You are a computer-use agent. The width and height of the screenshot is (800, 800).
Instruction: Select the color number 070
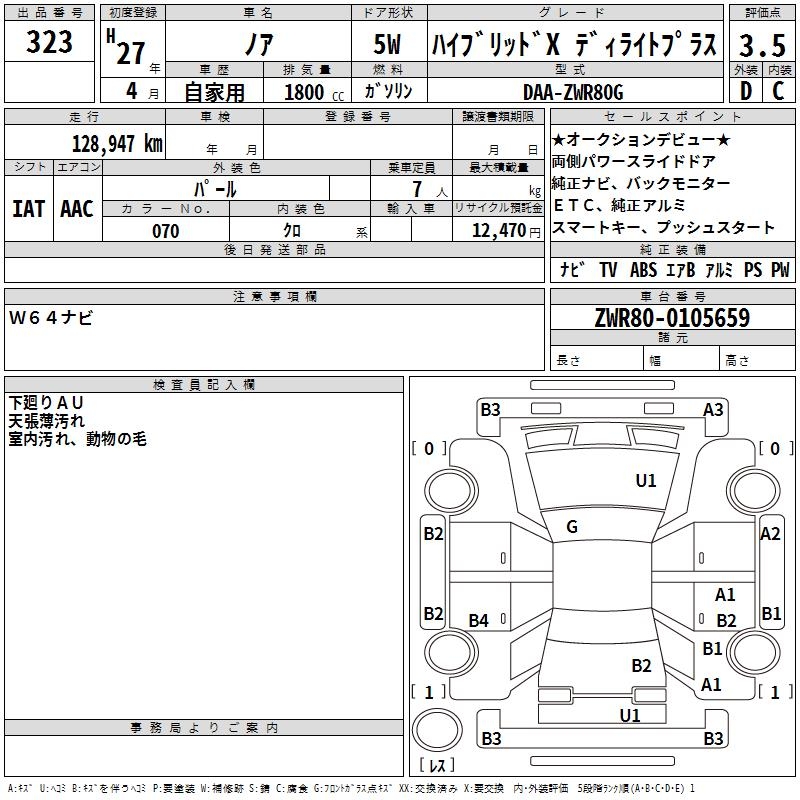click(165, 231)
